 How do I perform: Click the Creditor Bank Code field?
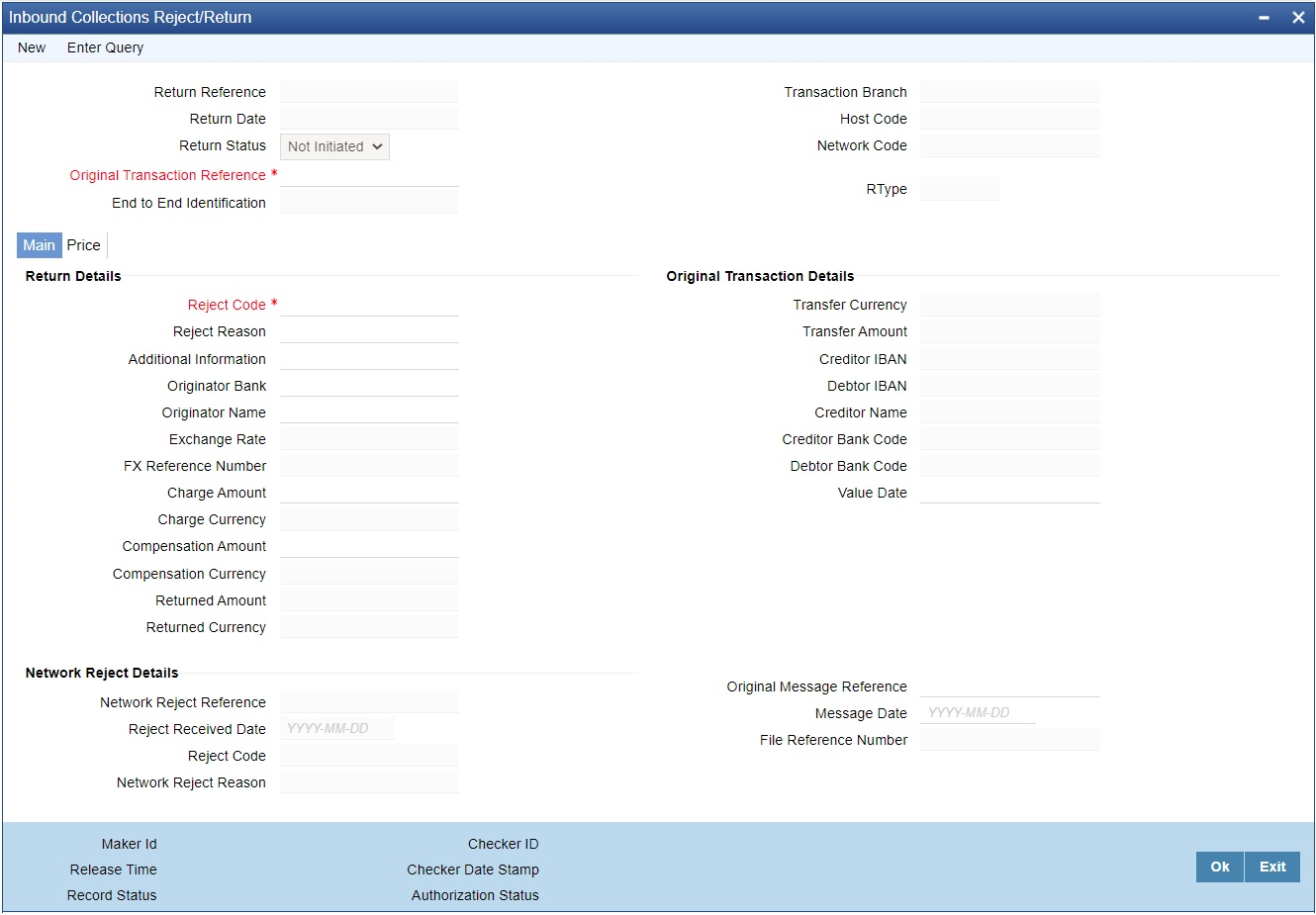(1010, 439)
